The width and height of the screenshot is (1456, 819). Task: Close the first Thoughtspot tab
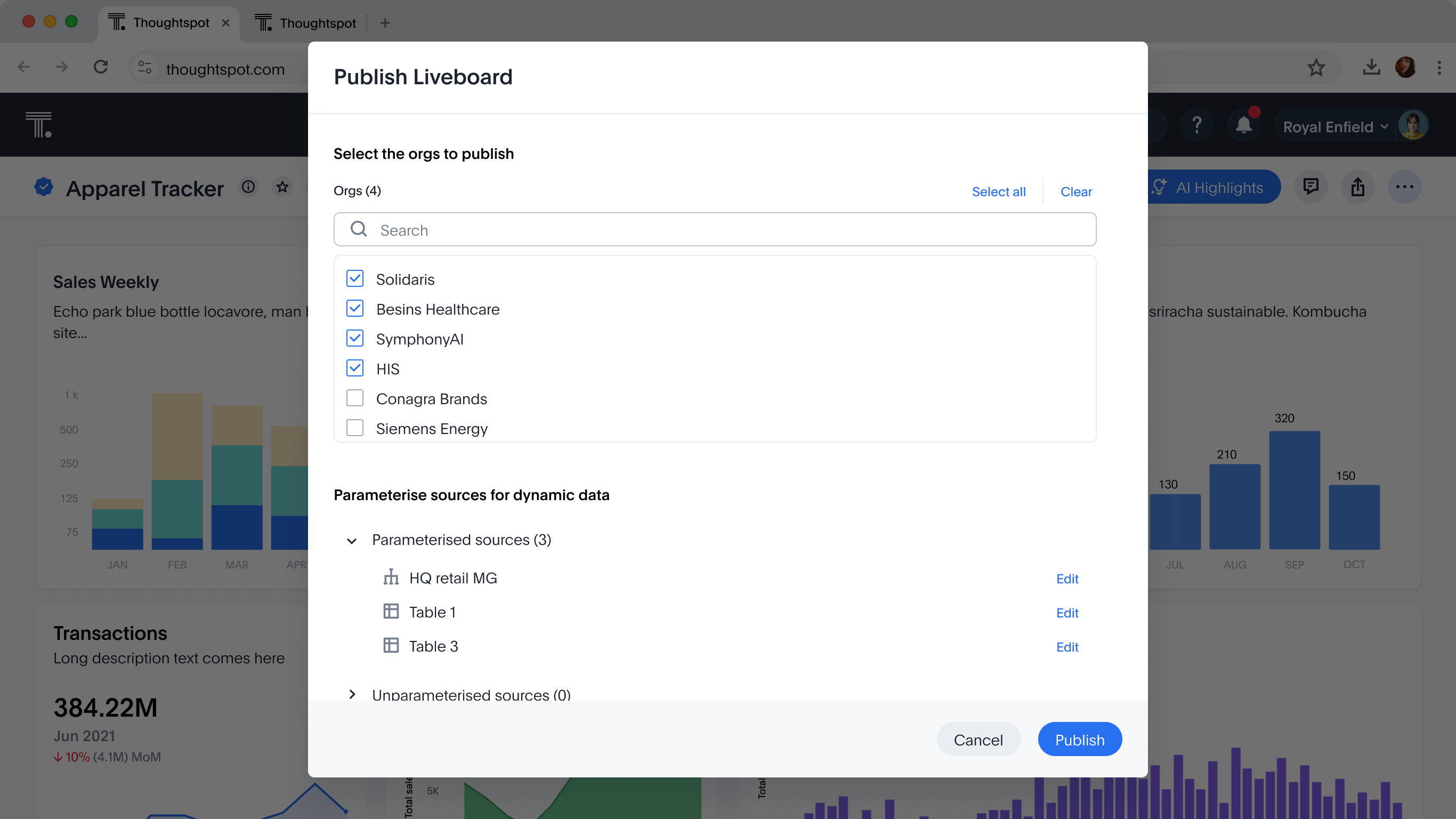coord(225,22)
